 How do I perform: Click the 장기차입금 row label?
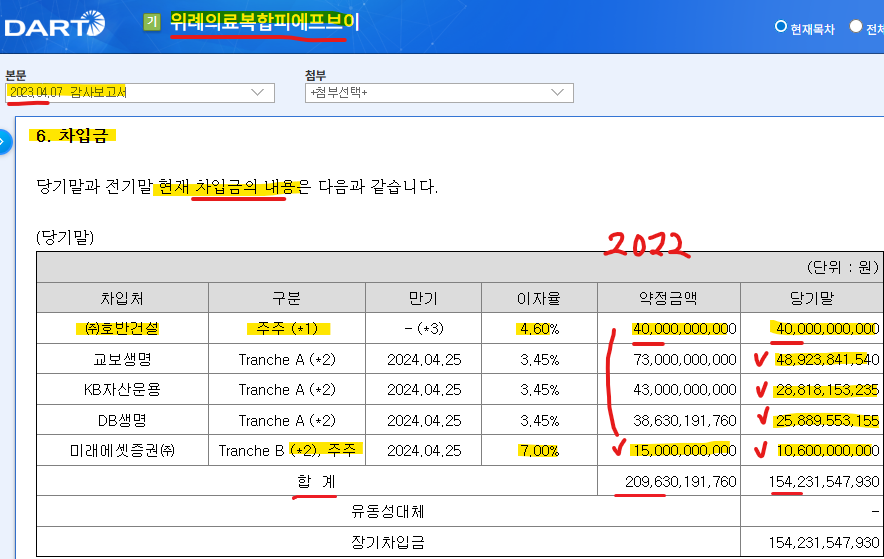[x=388, y=542]
